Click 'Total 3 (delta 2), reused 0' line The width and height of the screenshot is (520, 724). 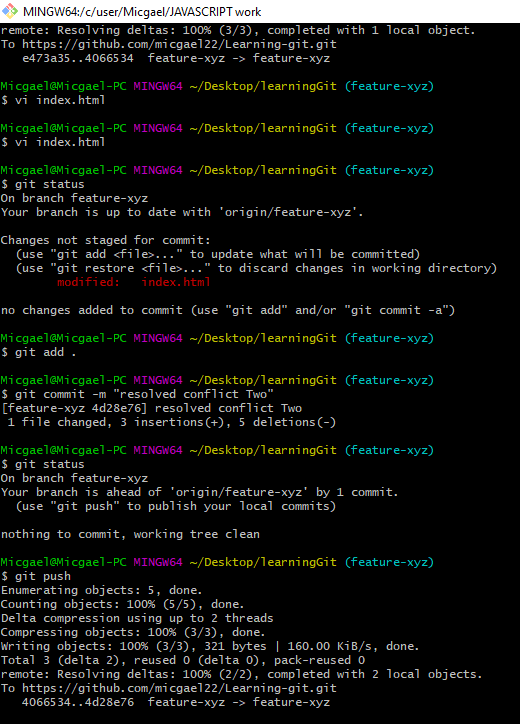(x=183, y=660)
